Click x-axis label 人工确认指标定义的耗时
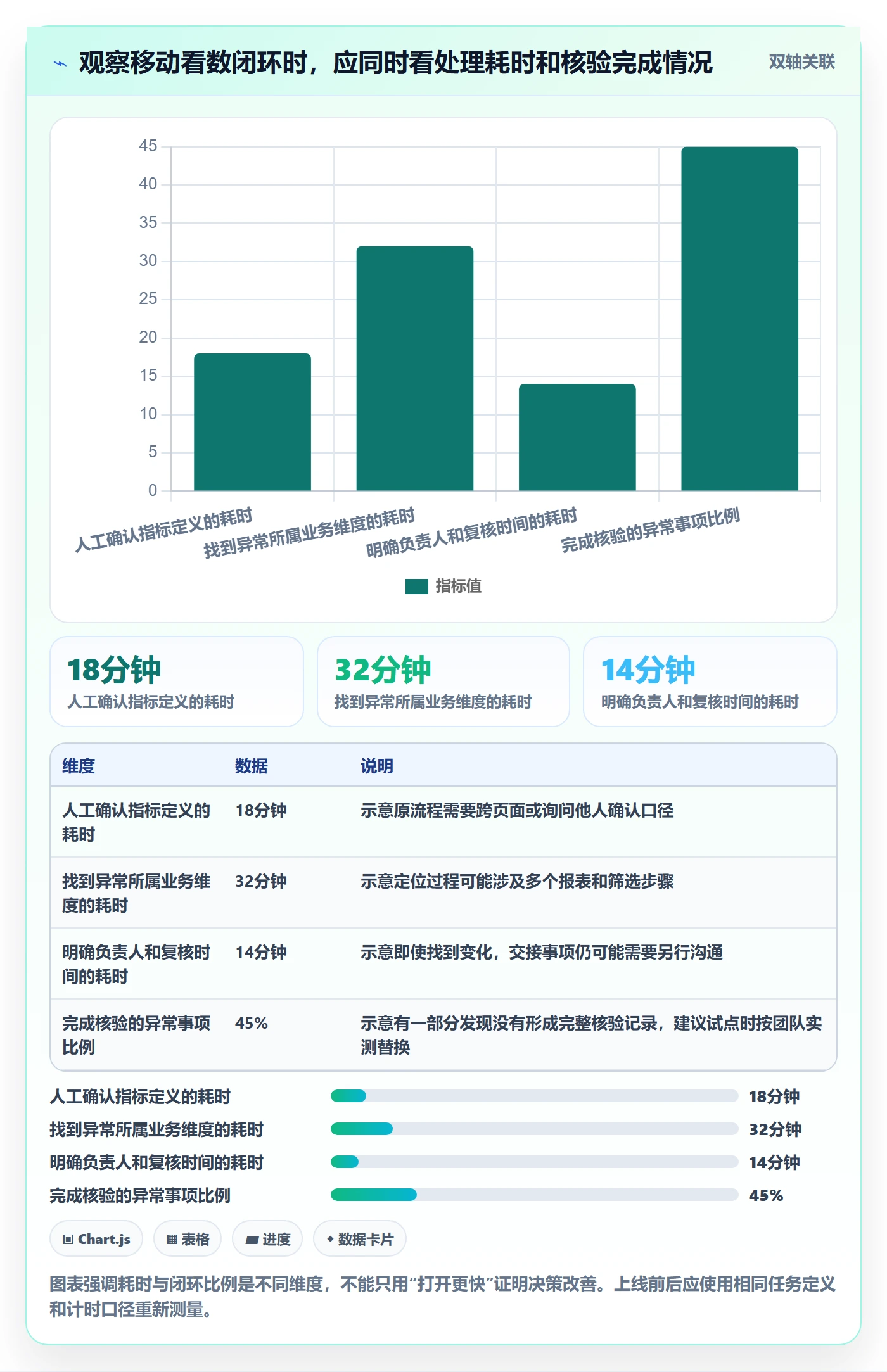 click(x=163, y=530)
